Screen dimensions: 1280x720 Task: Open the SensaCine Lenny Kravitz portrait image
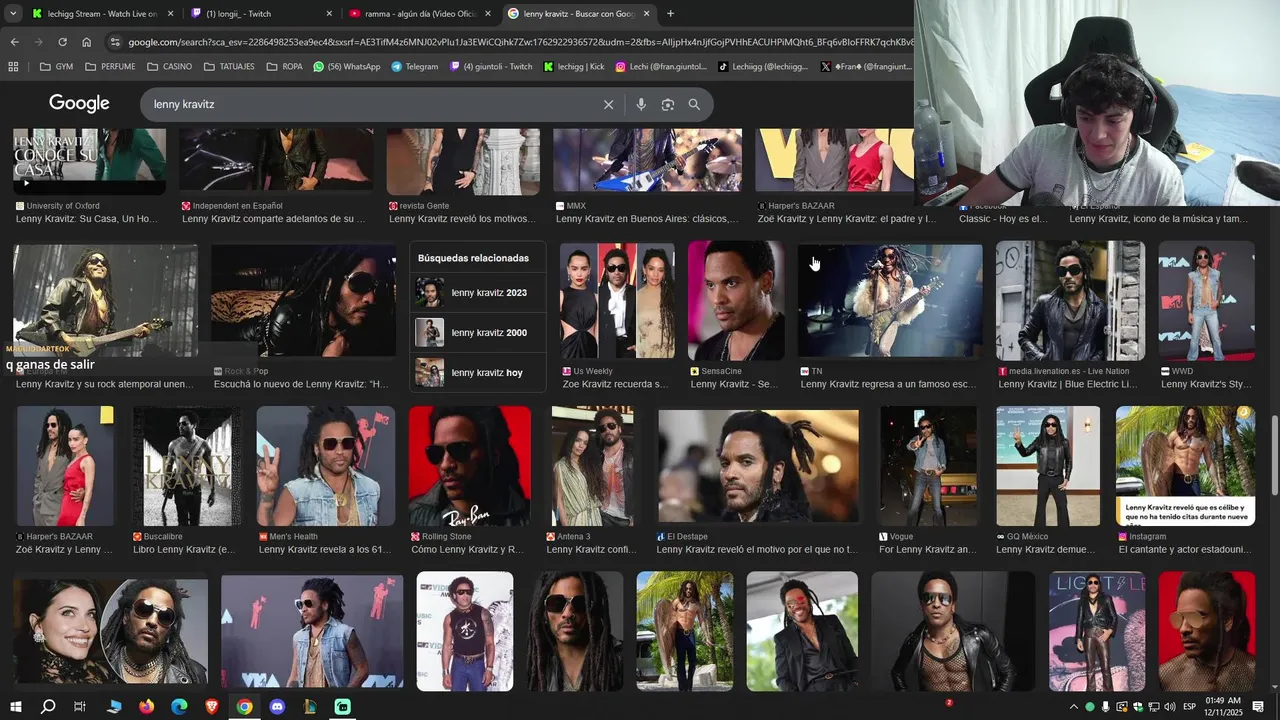[x=736, y=301]
